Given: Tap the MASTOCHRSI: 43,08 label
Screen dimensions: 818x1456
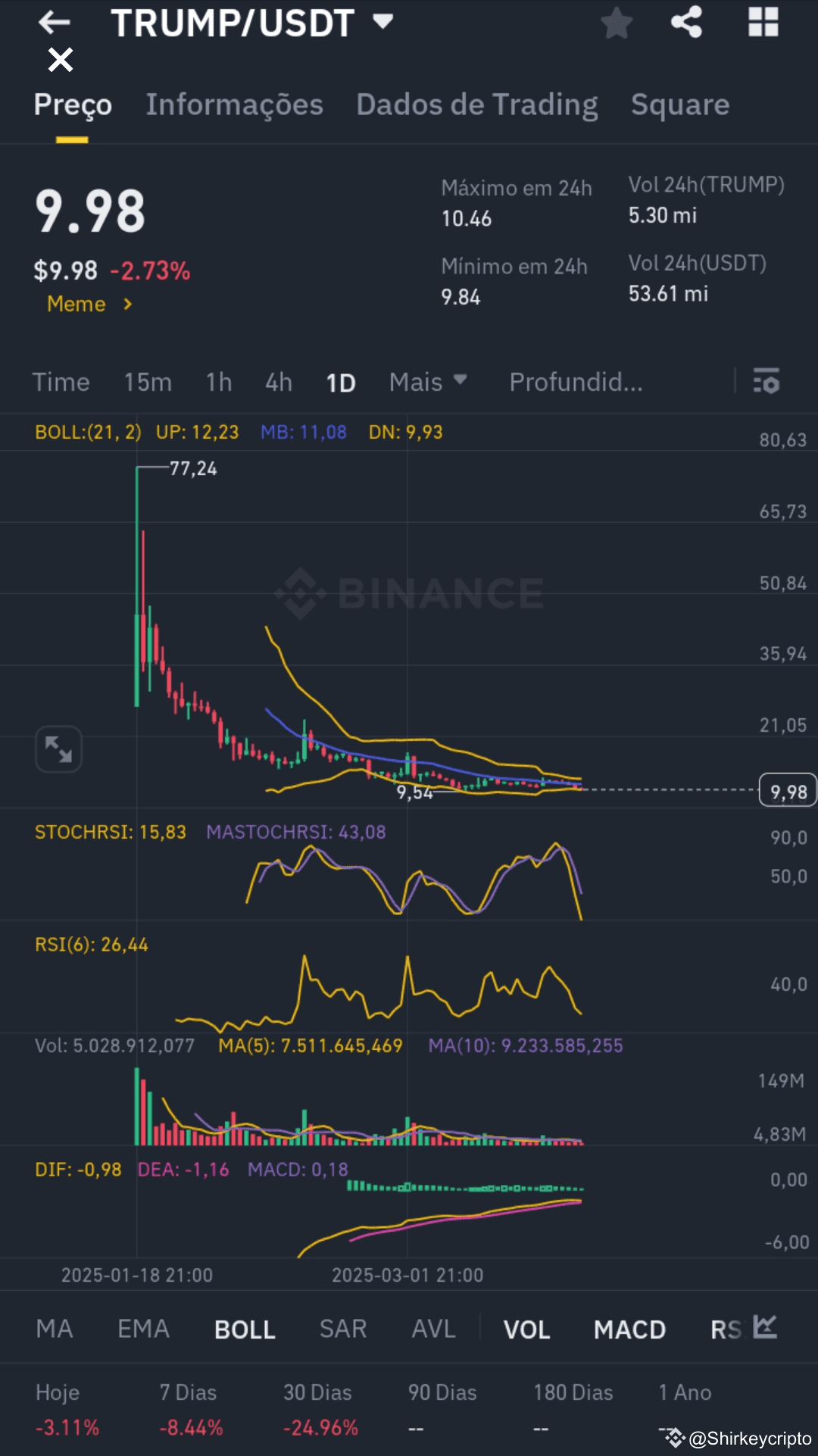Looking at the screenshot, I should pos(296,832).
